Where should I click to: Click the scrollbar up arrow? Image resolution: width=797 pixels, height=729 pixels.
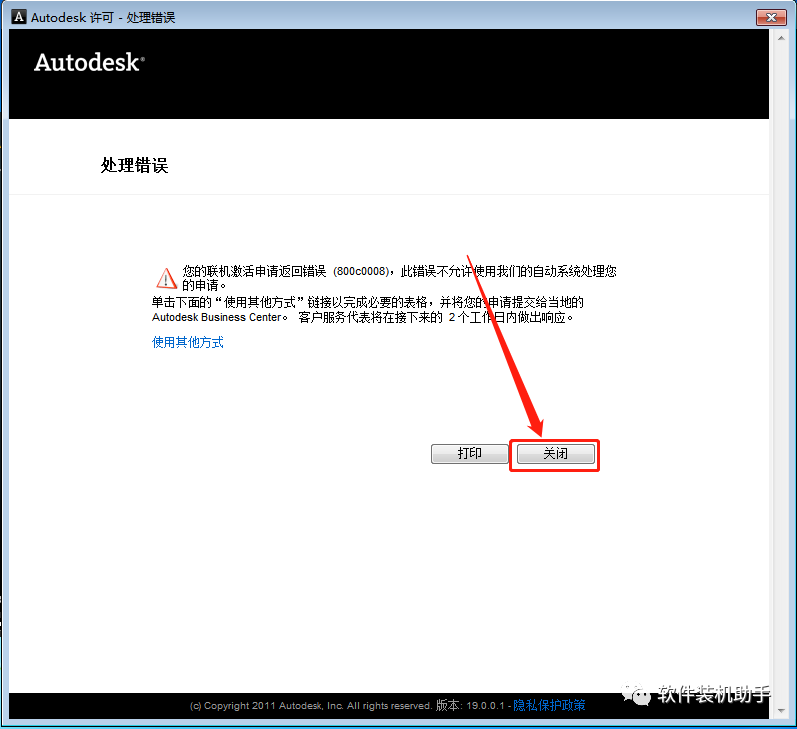click(781, 38)
